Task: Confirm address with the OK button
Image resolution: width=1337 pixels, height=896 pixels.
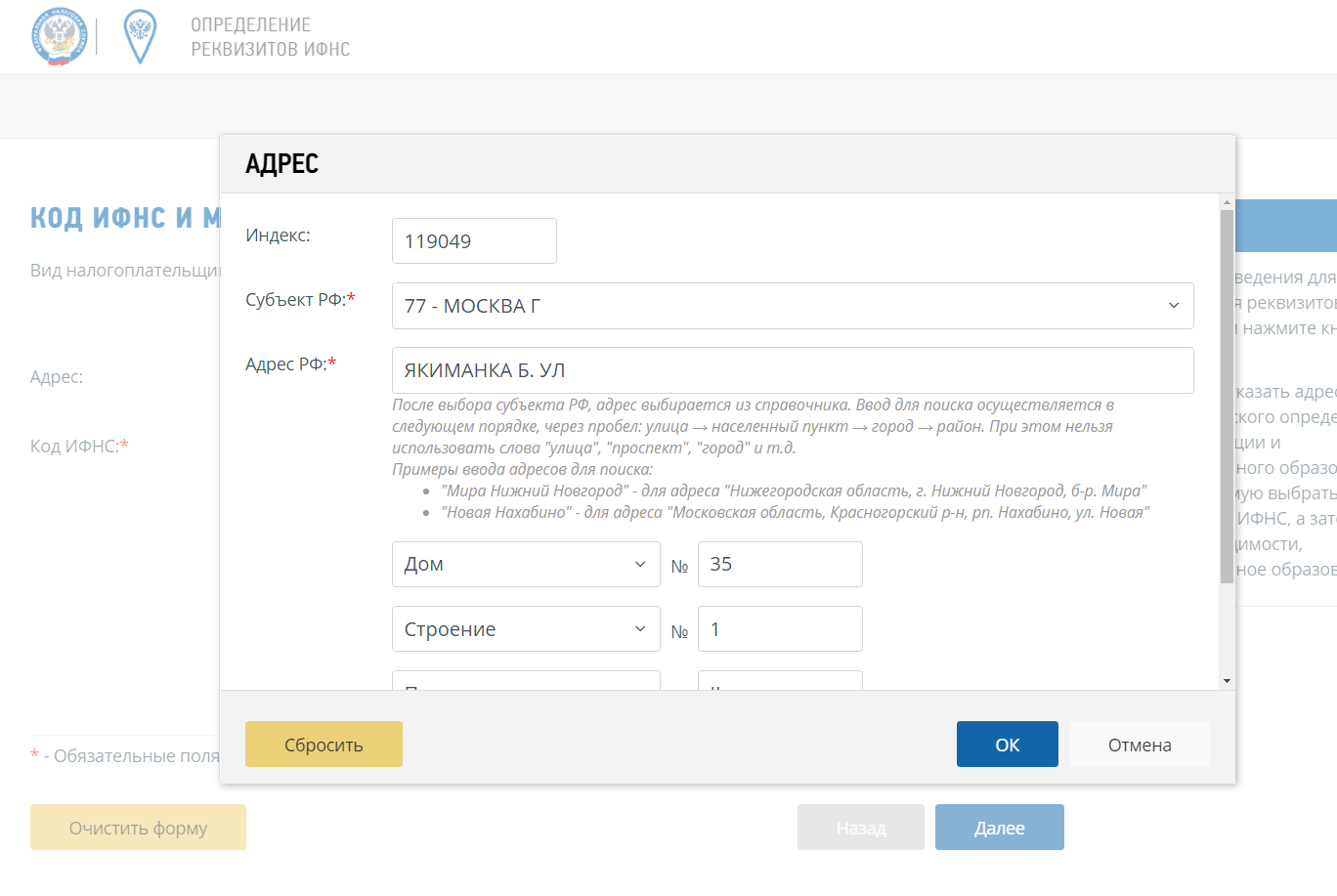Action: pos(1007,745)
